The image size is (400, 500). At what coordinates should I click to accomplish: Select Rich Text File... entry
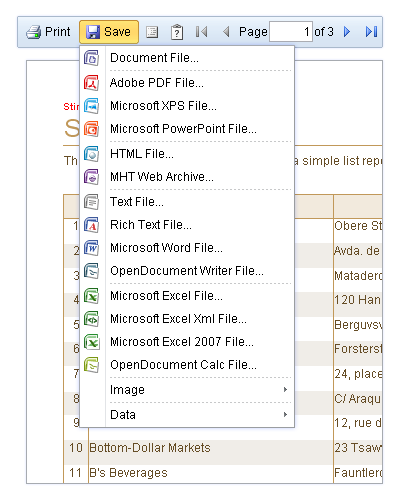187,225
